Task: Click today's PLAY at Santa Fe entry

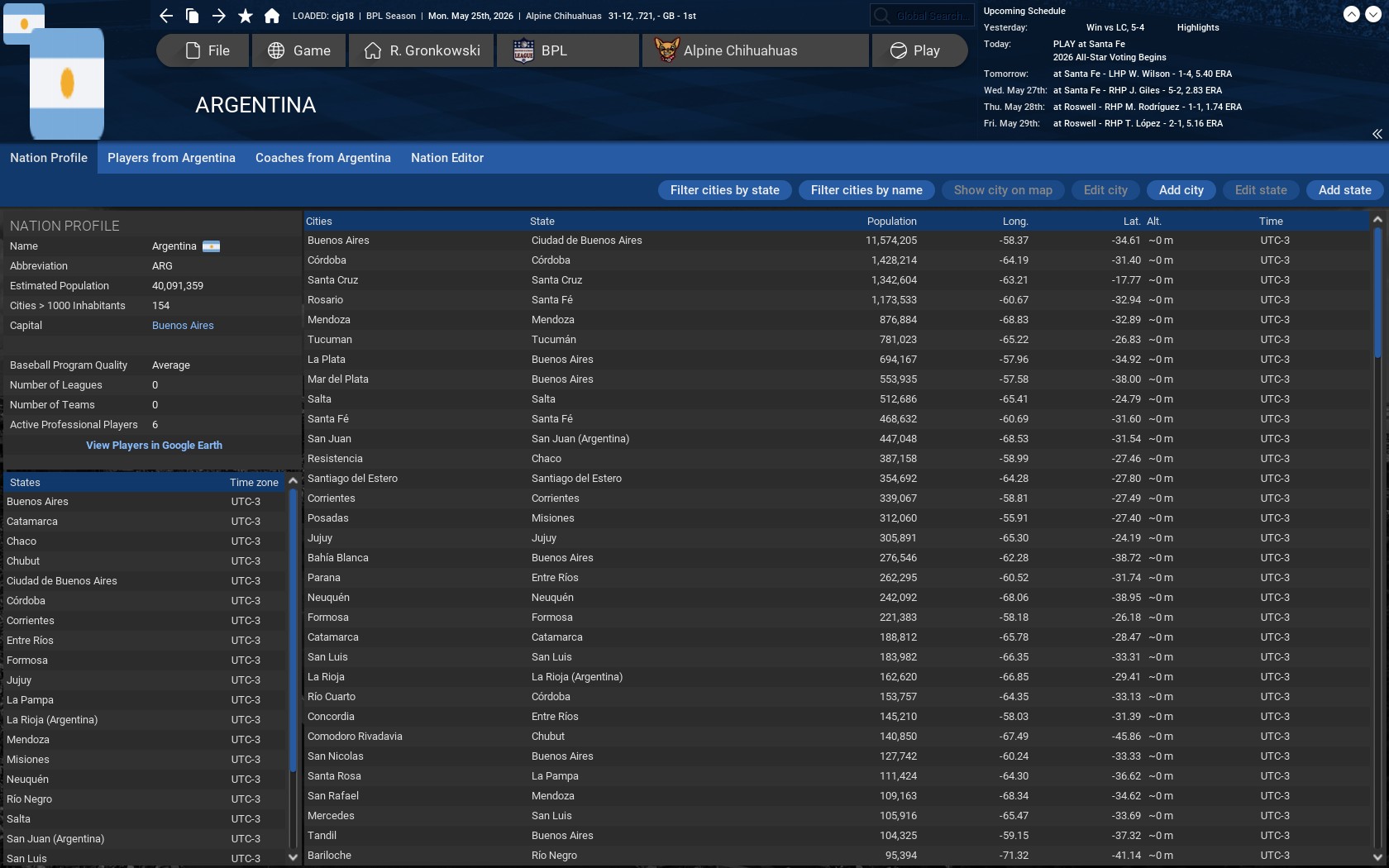Action: point(1089,44)
